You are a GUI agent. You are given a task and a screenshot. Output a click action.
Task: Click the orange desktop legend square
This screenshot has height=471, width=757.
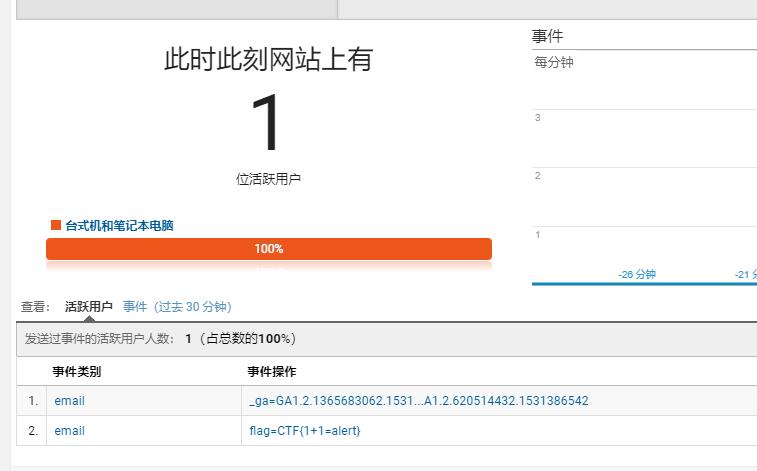[56, 226]
